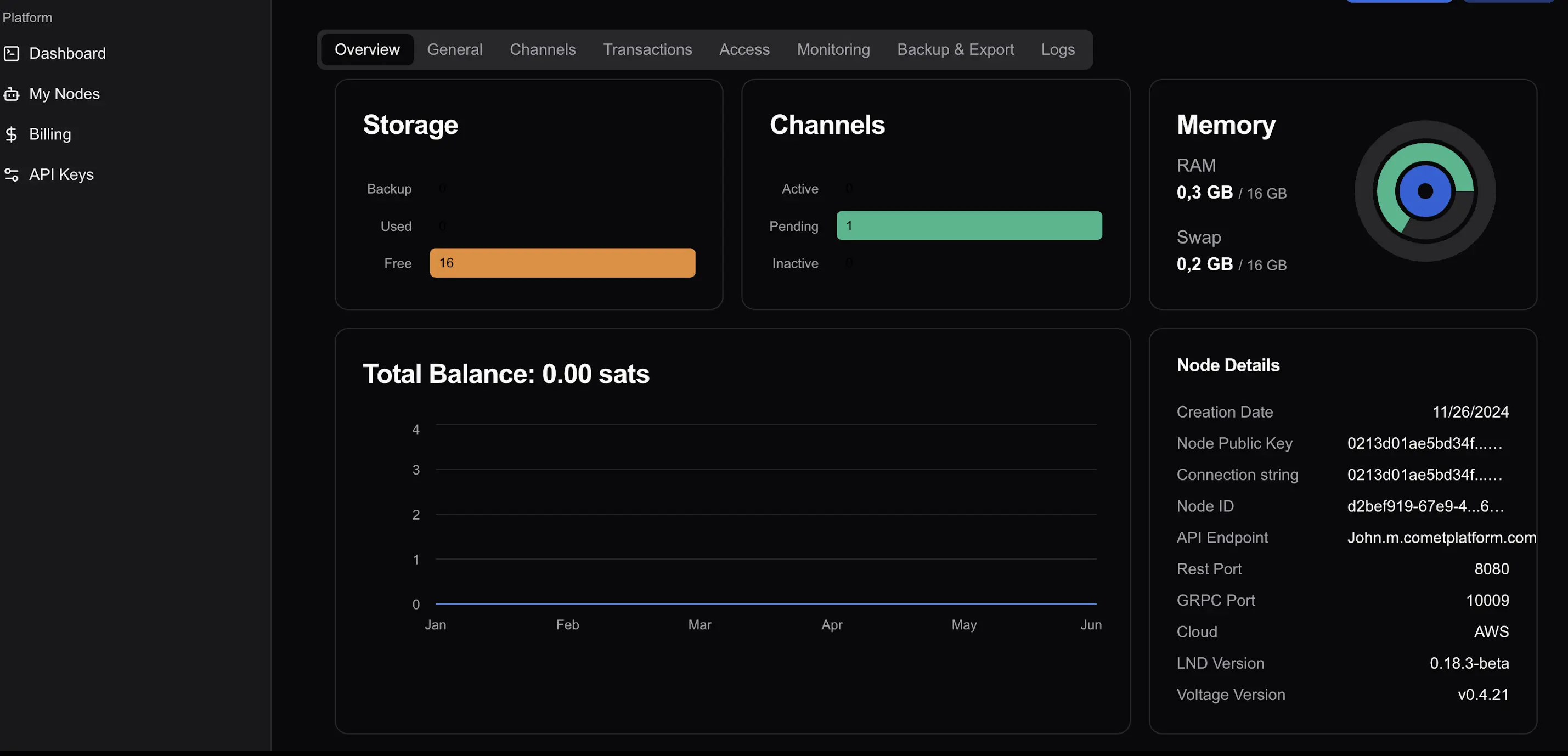Click the Node Public Key value

[x=1424, y=443]
